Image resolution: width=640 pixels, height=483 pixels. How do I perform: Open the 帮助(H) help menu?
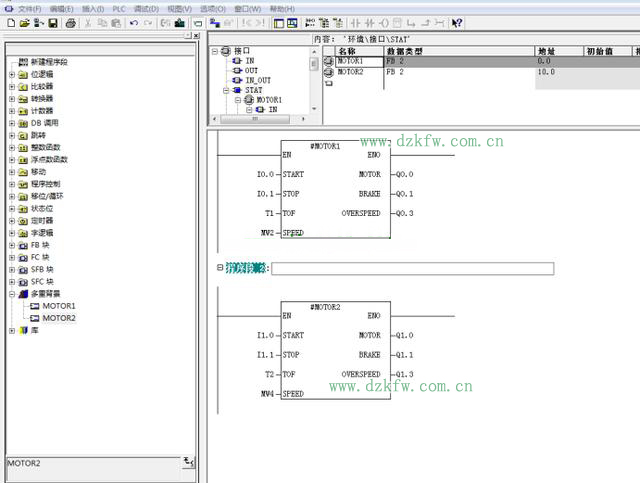pyautogui.click(x=281, y=8)
